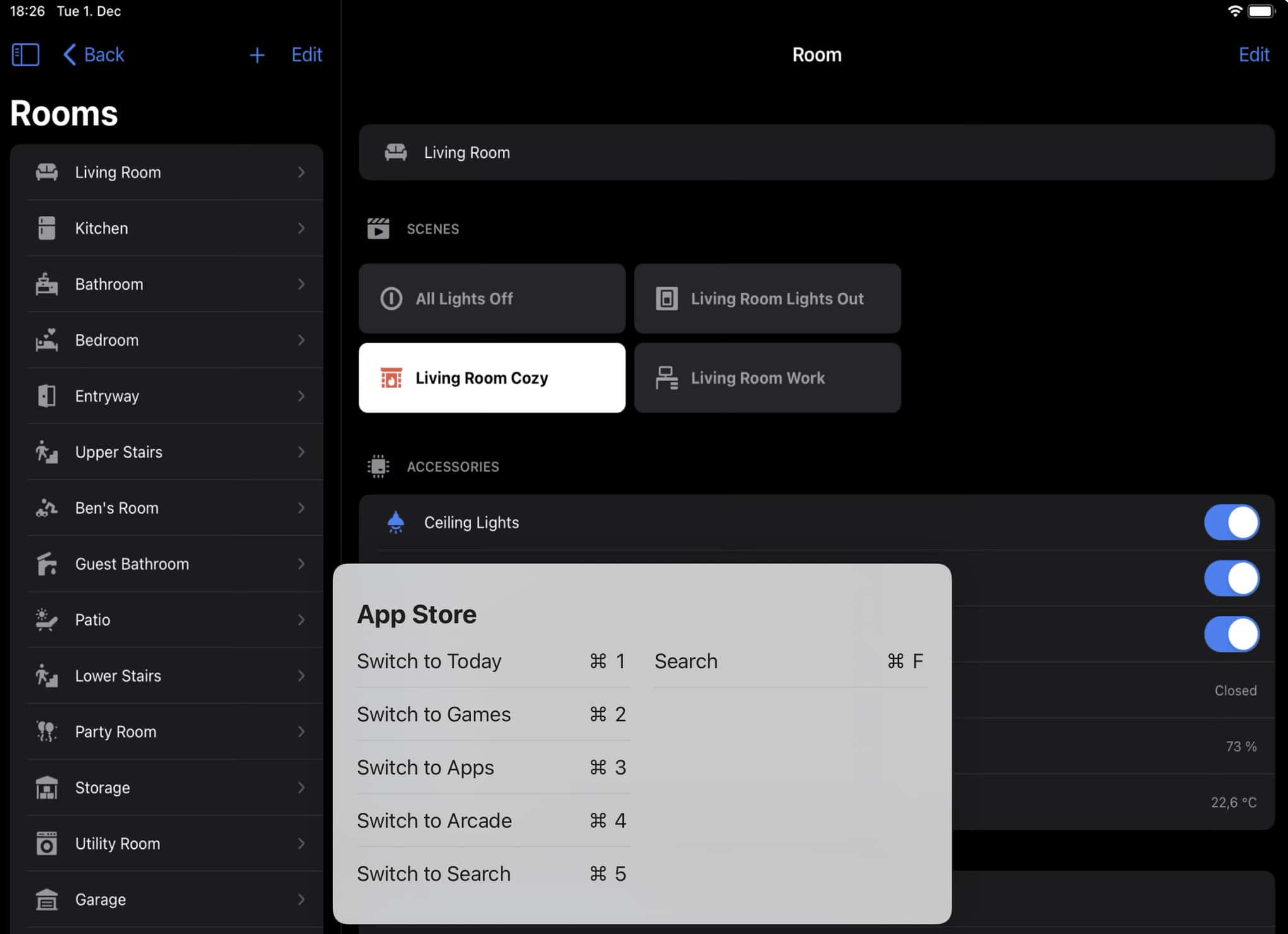This screenshot has height=934, width=1288.
Task: Click the Lower Stairs icon
Action: 47,676
